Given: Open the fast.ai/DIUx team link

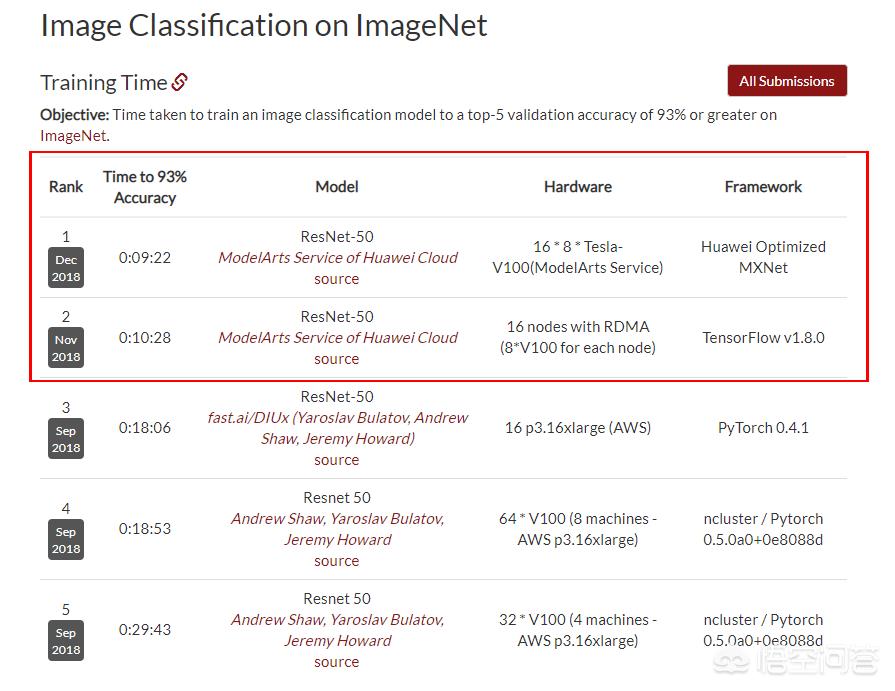Looking at the screenshot, I should pyautogui.click(x=337, y=428).
